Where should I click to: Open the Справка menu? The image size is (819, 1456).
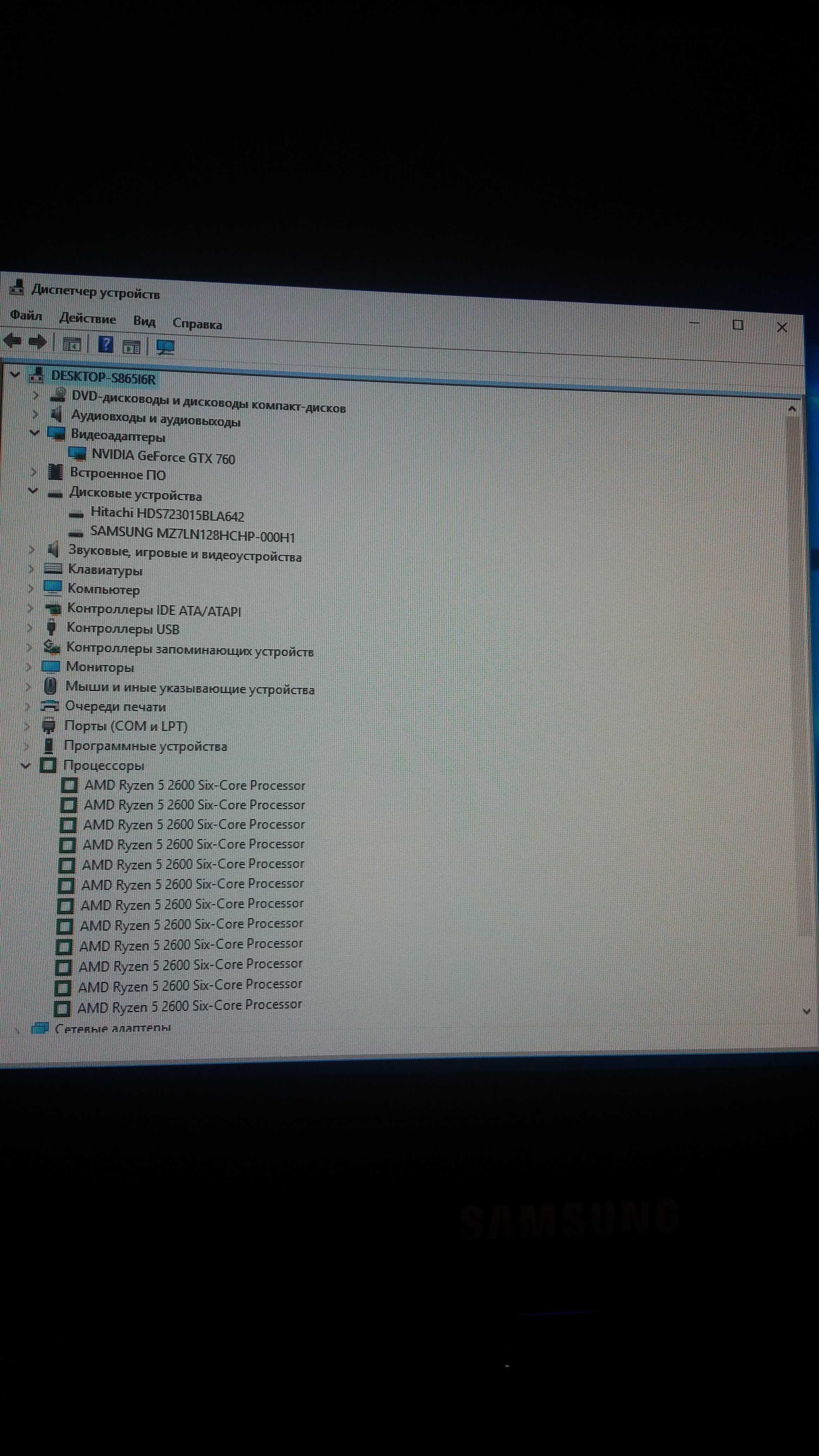coord(197,324)
